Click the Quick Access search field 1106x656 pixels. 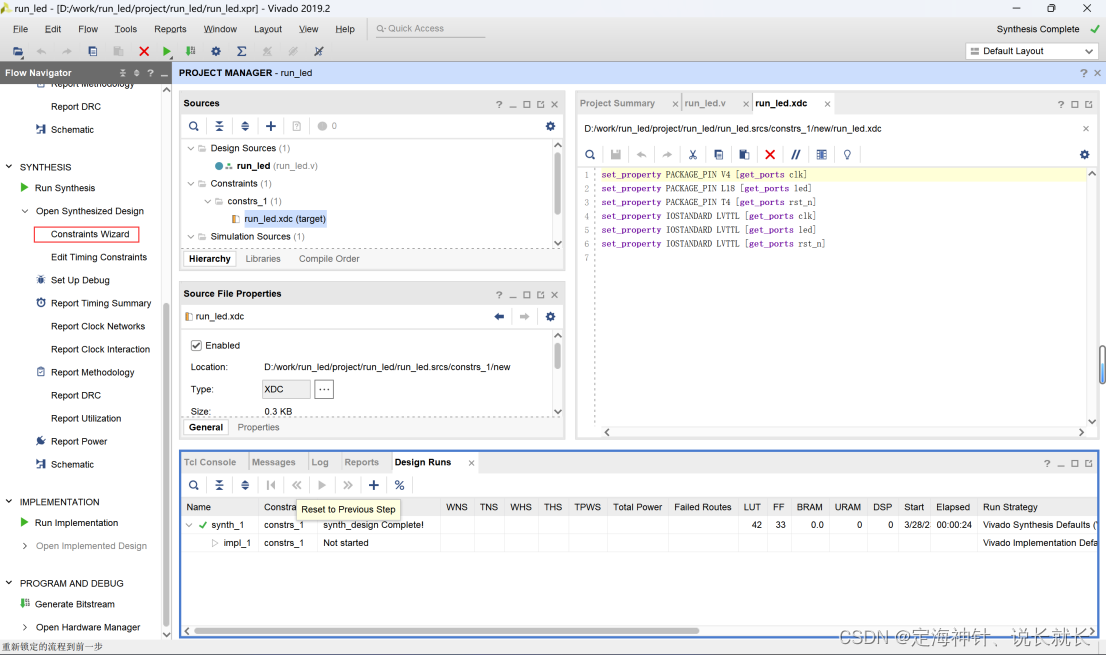[x=430, y=29]
